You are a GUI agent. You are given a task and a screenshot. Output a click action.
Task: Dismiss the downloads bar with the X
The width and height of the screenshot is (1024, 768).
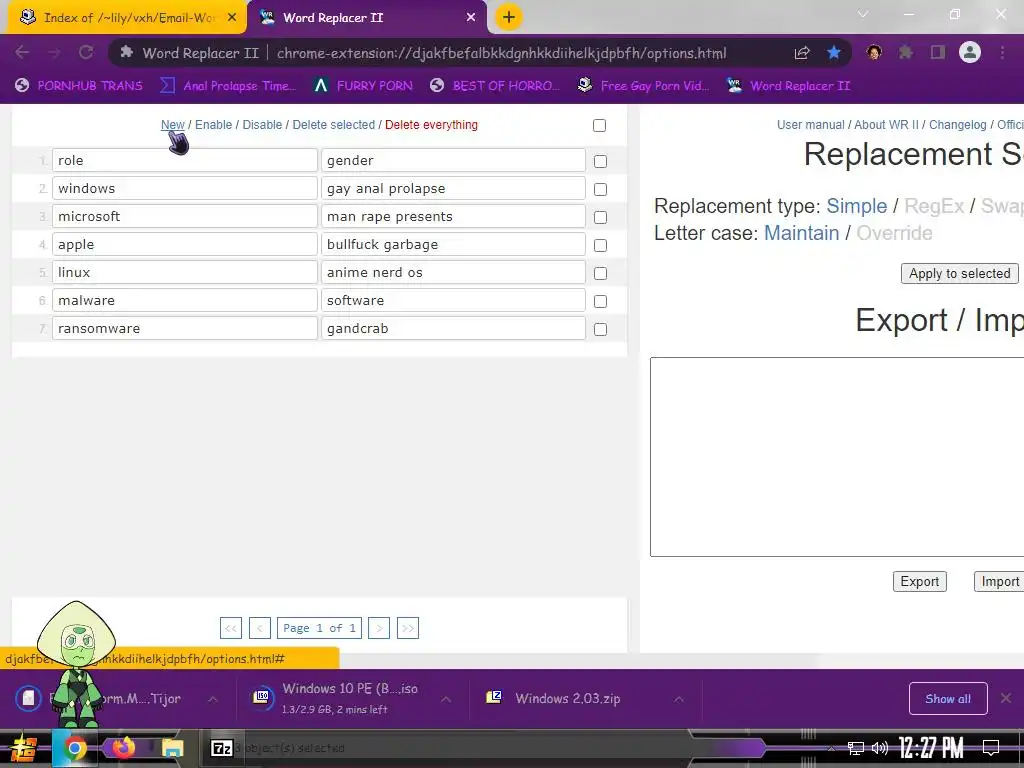point(1006,698)
